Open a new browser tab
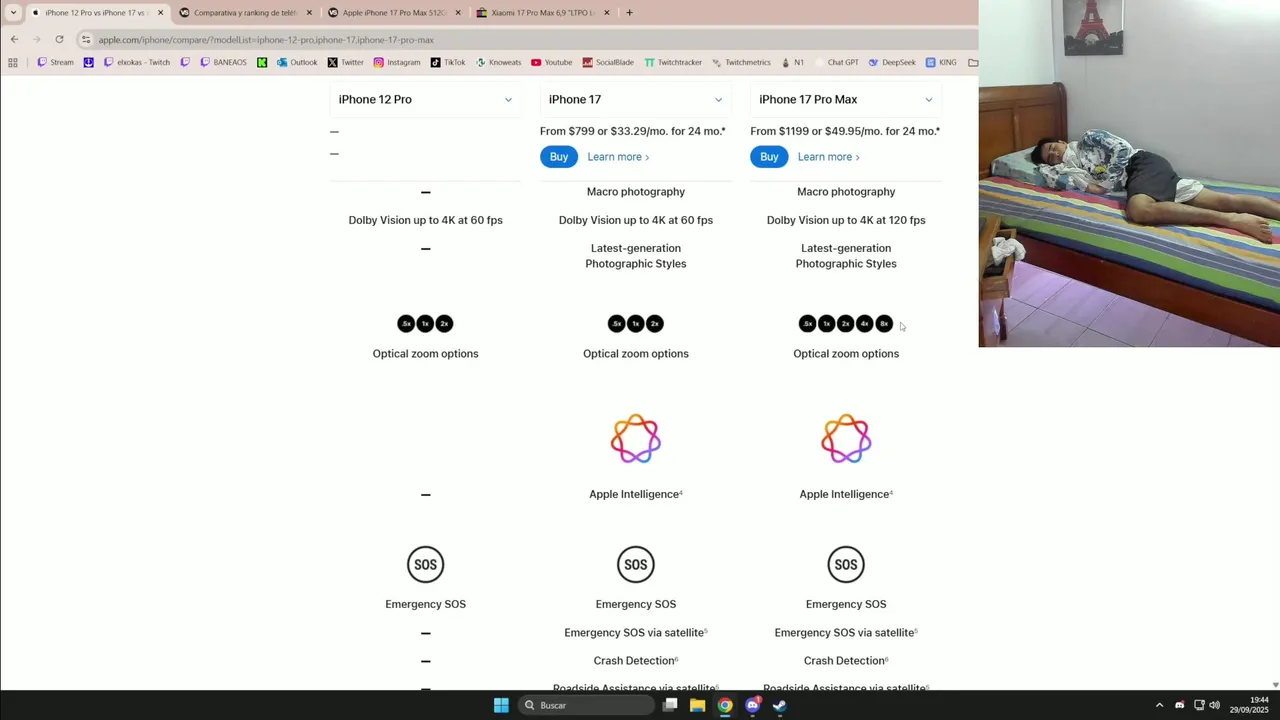The height and width of the screenshot is (720, 1280). pos(629,12)
